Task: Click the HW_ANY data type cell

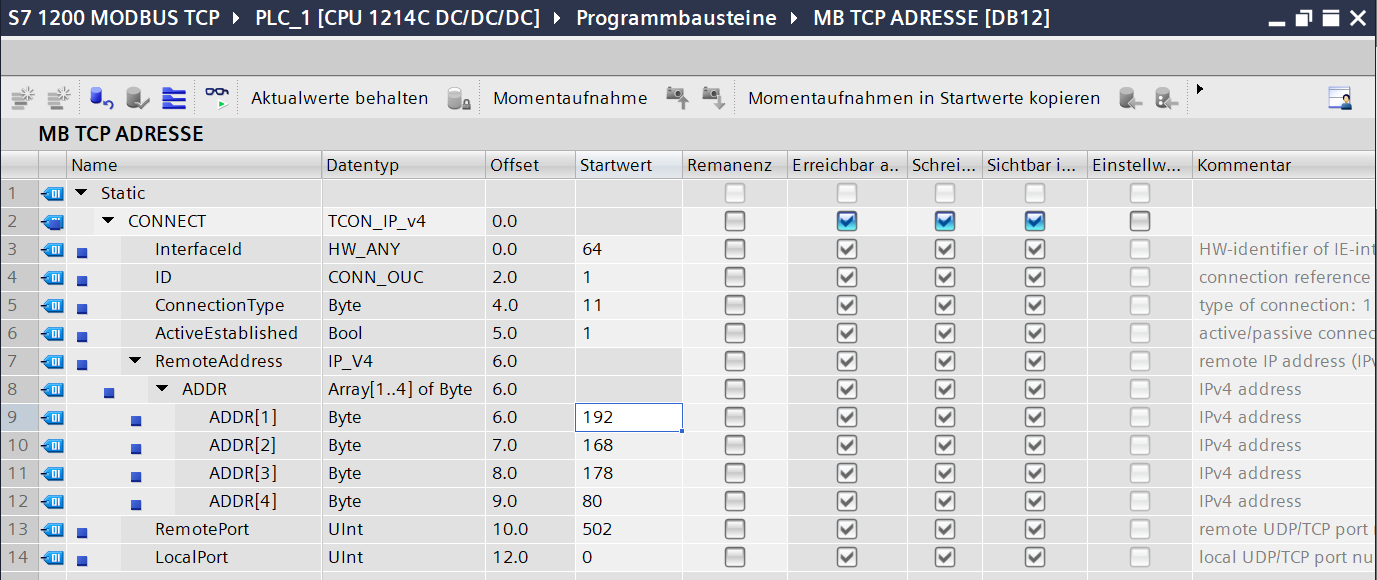Action: pos(404,249)
